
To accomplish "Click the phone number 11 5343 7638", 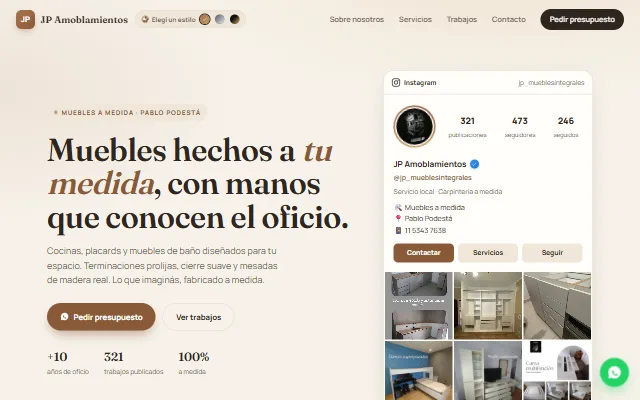I will 425,230.
